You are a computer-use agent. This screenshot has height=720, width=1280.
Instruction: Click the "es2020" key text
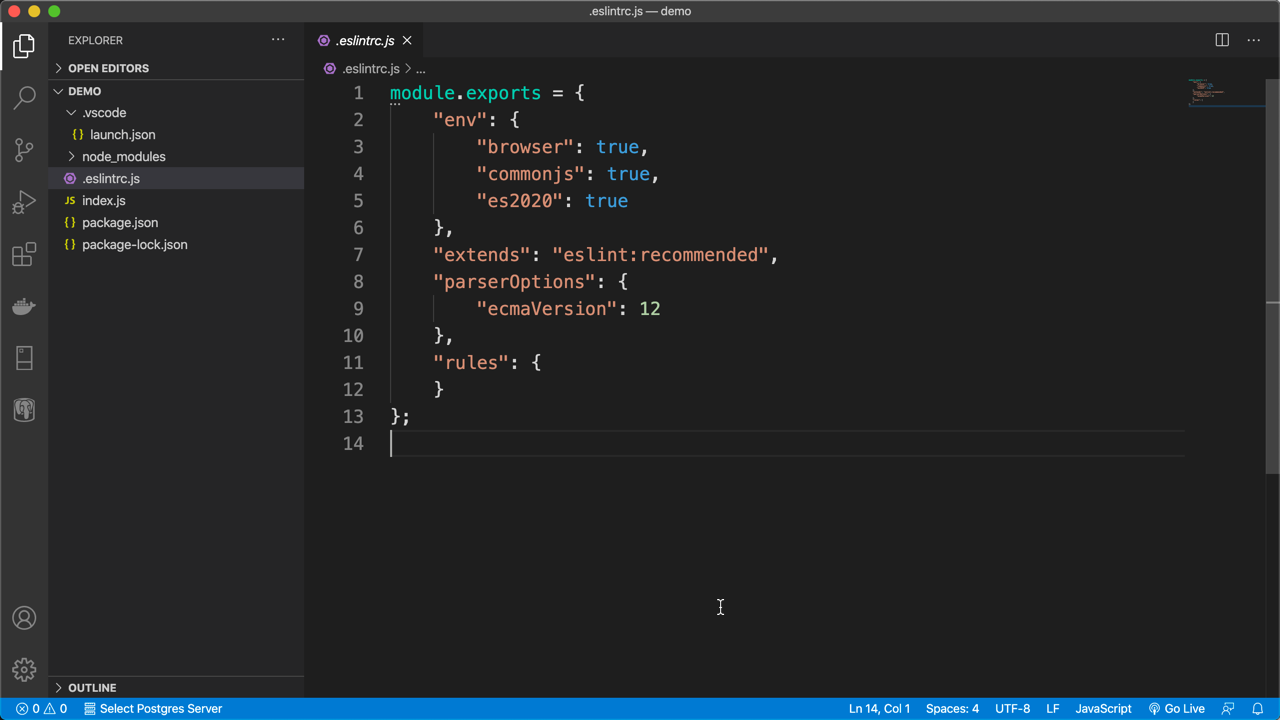(x=519, y=201)
